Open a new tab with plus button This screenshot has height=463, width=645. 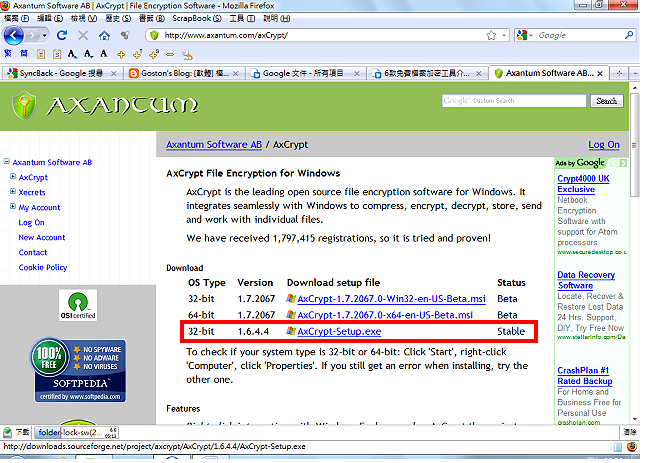point(619,74)
